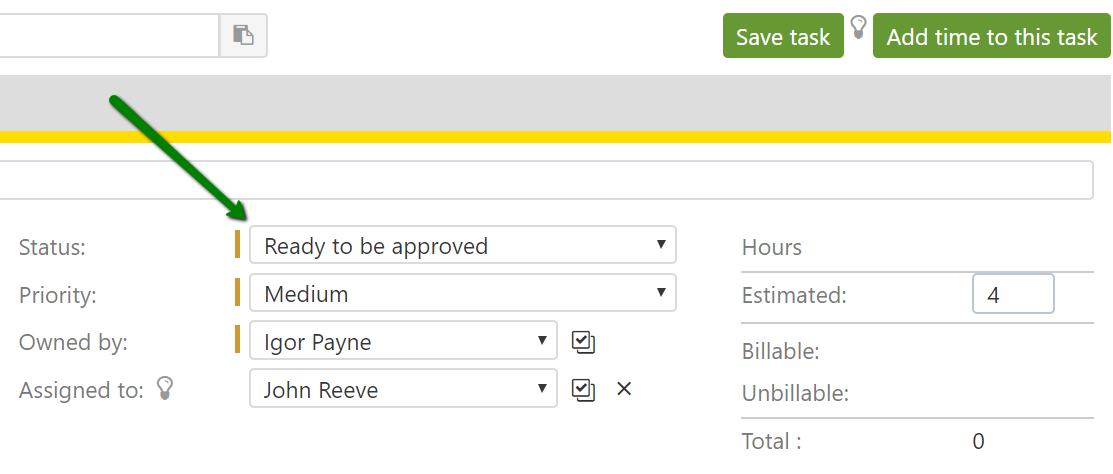Focus the Estimated hours field

[1012, 295]
